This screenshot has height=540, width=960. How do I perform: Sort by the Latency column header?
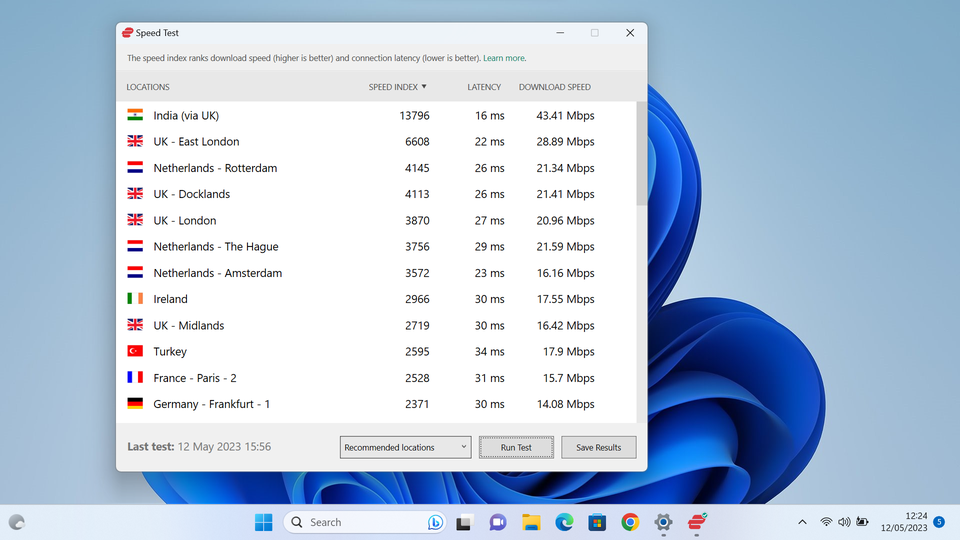484,87
